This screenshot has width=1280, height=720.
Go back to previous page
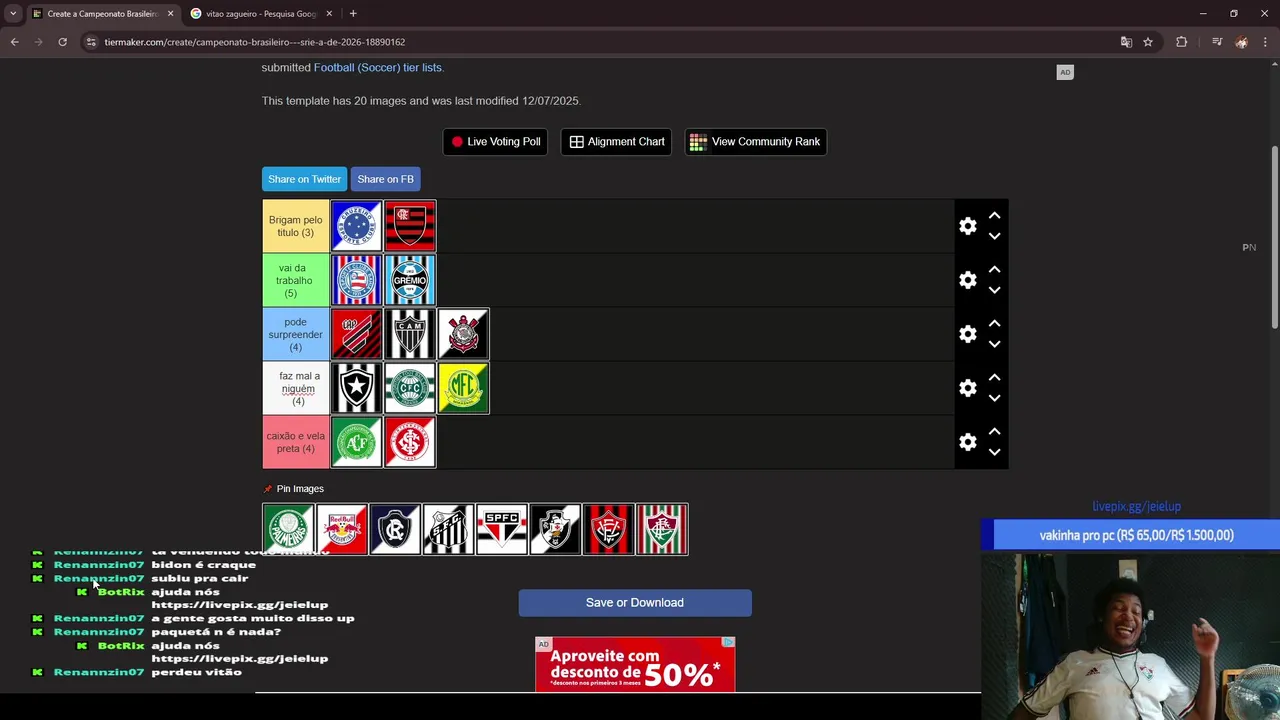pyautogui.click(x=14, y=42)
